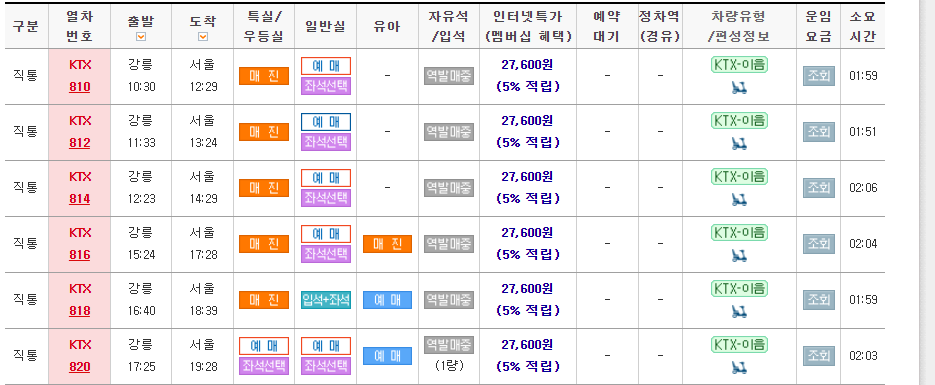Screen dimensions: 935x385
Task: Choose first-class seat (좌석선택) for KTX 820
Action: [264, 366]
